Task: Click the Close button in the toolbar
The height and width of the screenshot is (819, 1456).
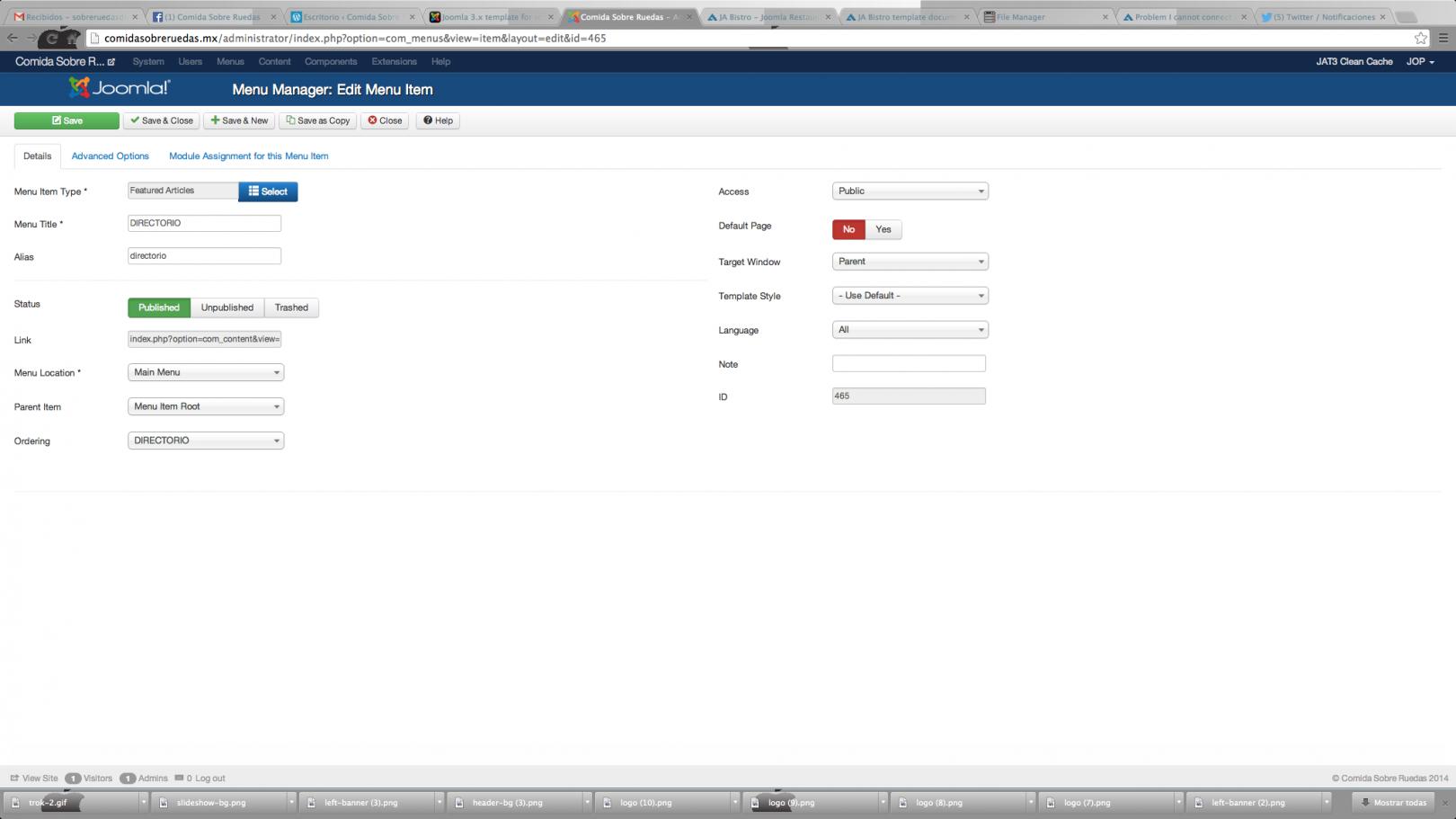Action: pos(385,120)
